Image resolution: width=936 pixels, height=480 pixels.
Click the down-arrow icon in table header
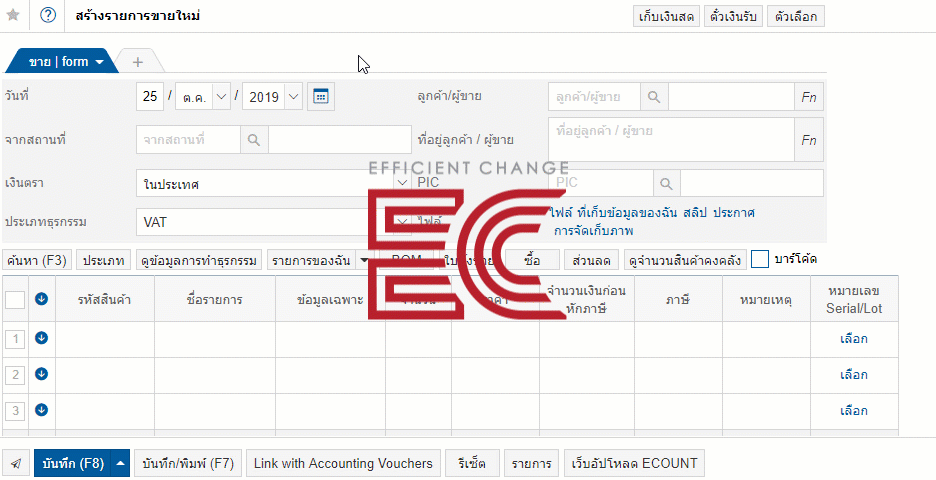point(41,299)
